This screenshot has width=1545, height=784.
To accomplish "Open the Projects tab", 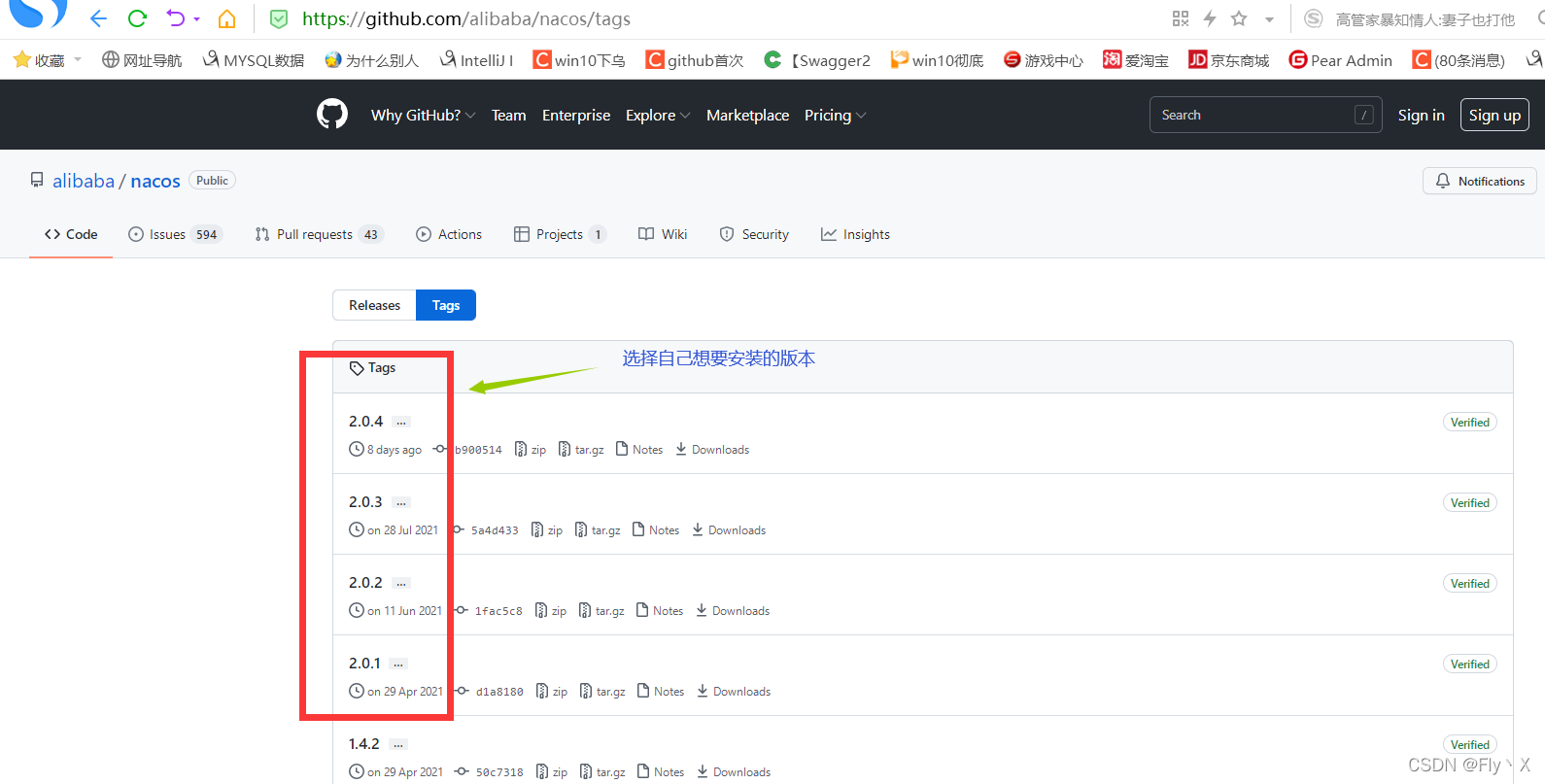I will pos(560,234).
